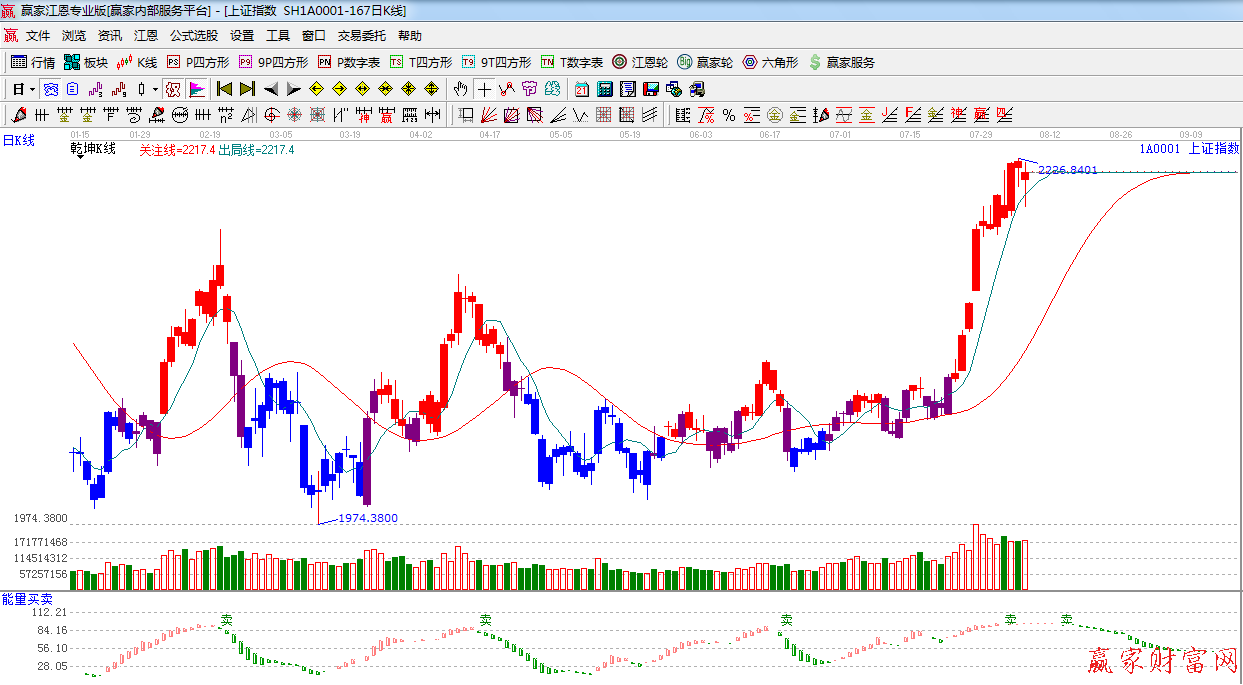
Task: Toggle the pressed colored flag indicator button
Action: (x=196, y=89)
